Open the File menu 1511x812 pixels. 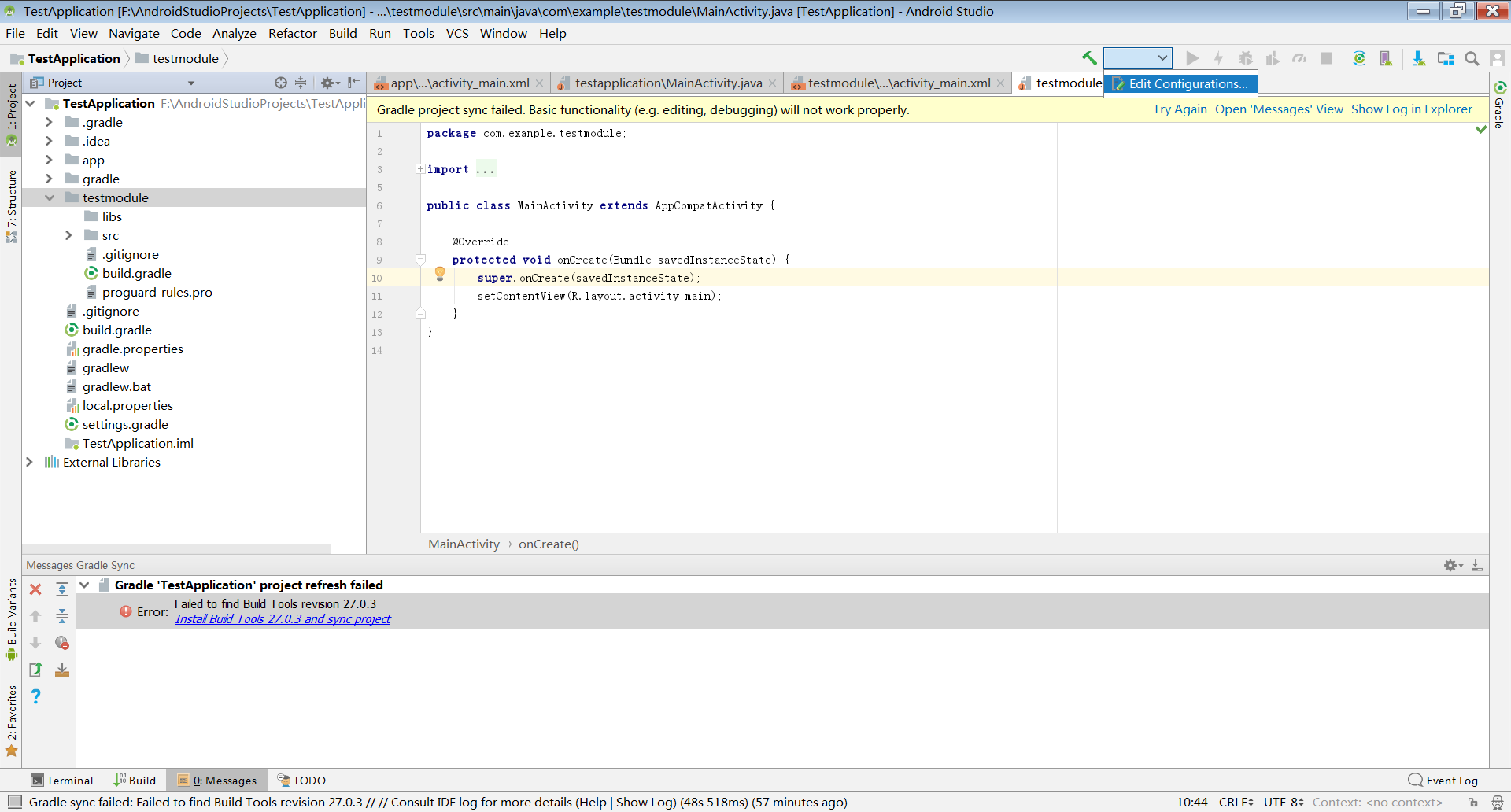pos(15,33)
